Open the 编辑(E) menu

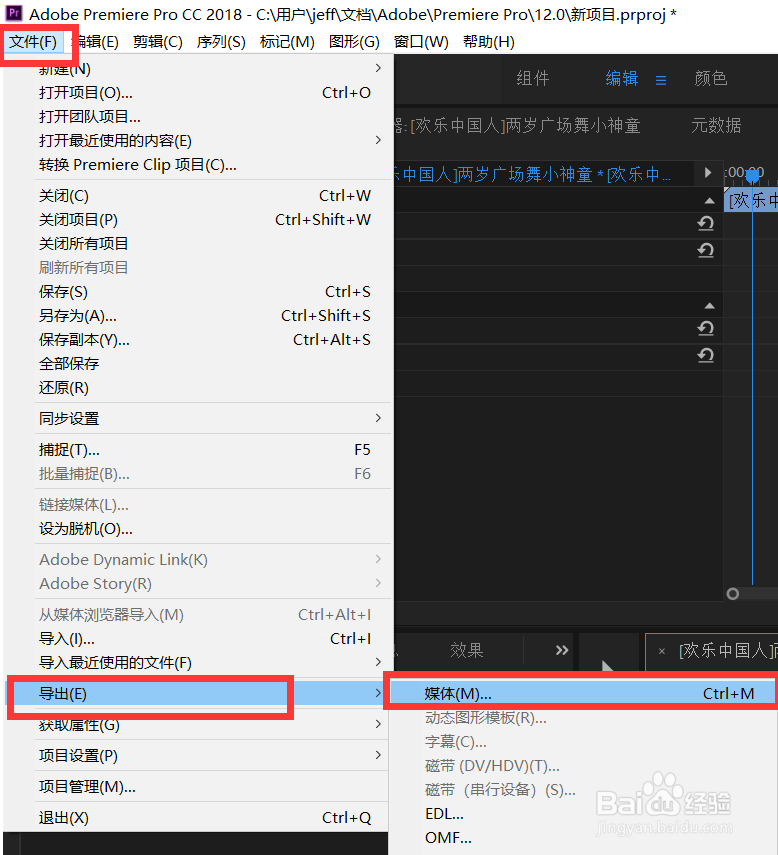tap(95, 42)
